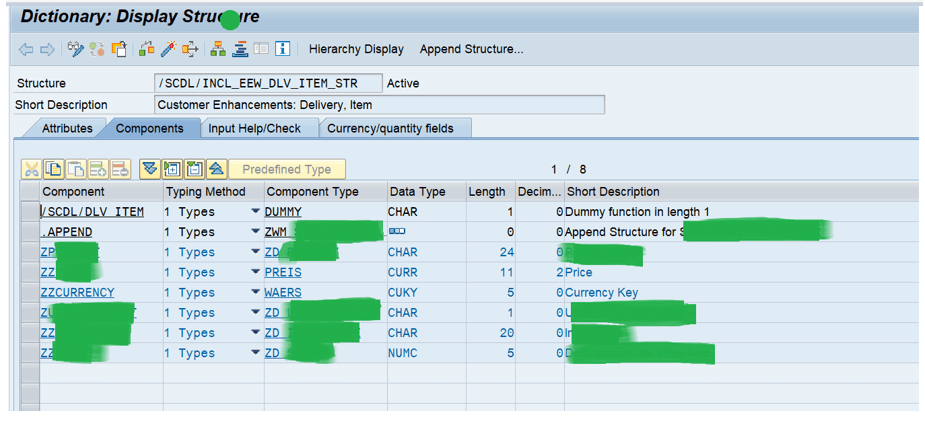
Task: Click the Cut scissors icon above the table
Action: click(x=31, y=169)
